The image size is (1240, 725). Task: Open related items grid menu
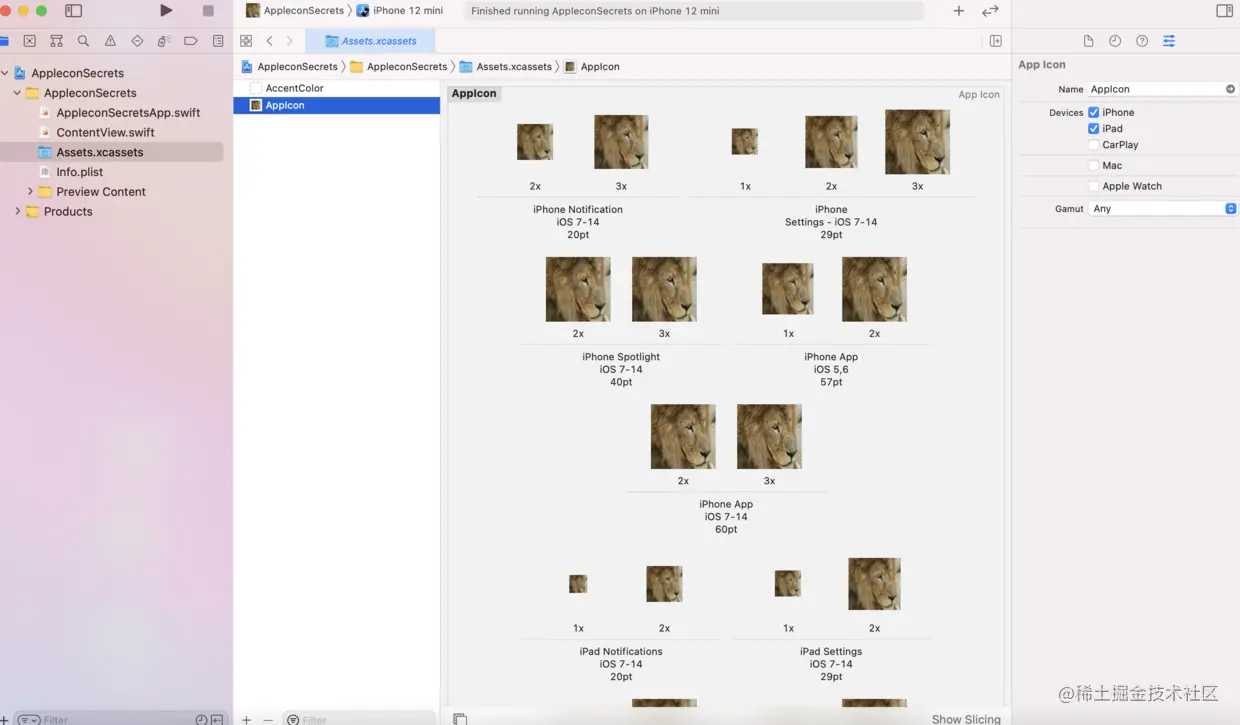tap(246, 41)
